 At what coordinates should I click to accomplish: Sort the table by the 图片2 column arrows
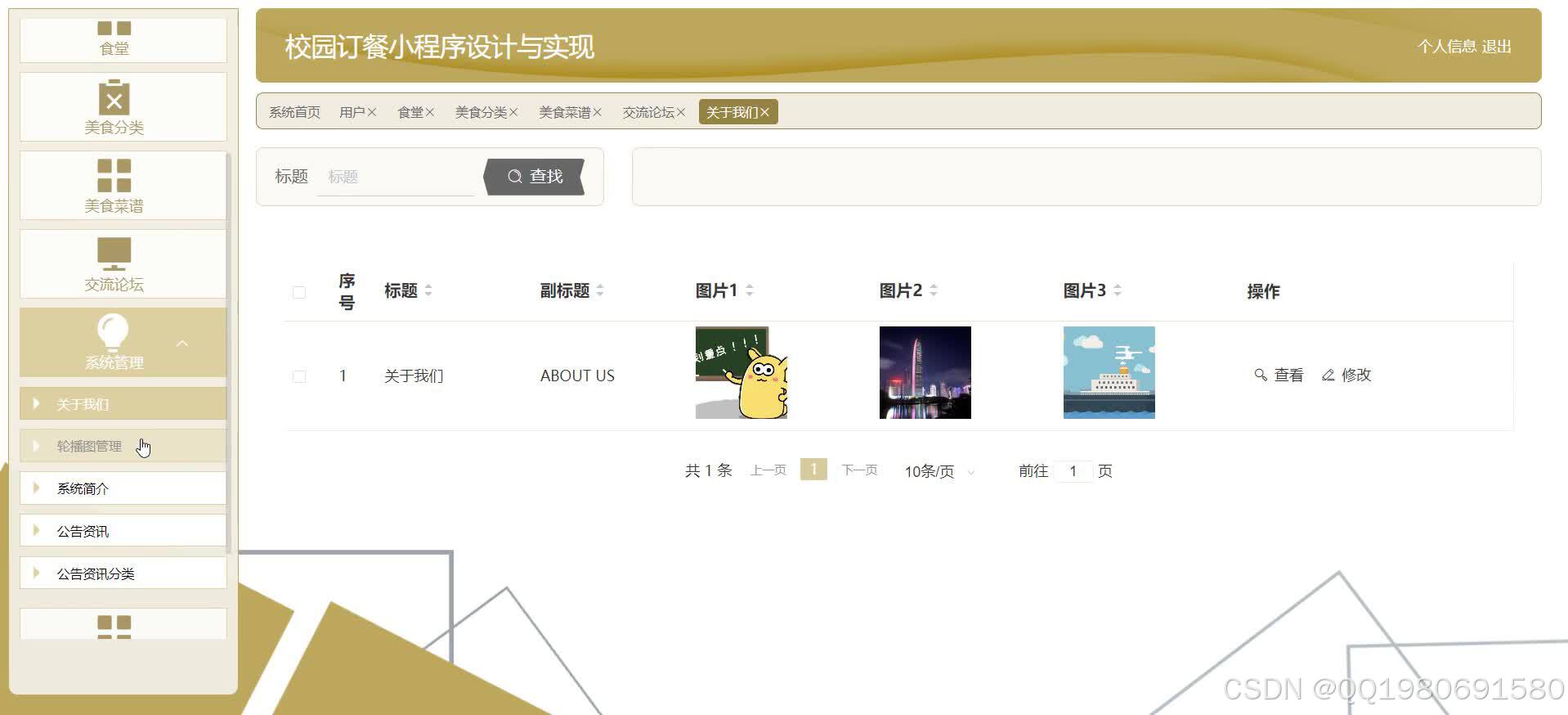pyautogui.click(x=934, y=290)
